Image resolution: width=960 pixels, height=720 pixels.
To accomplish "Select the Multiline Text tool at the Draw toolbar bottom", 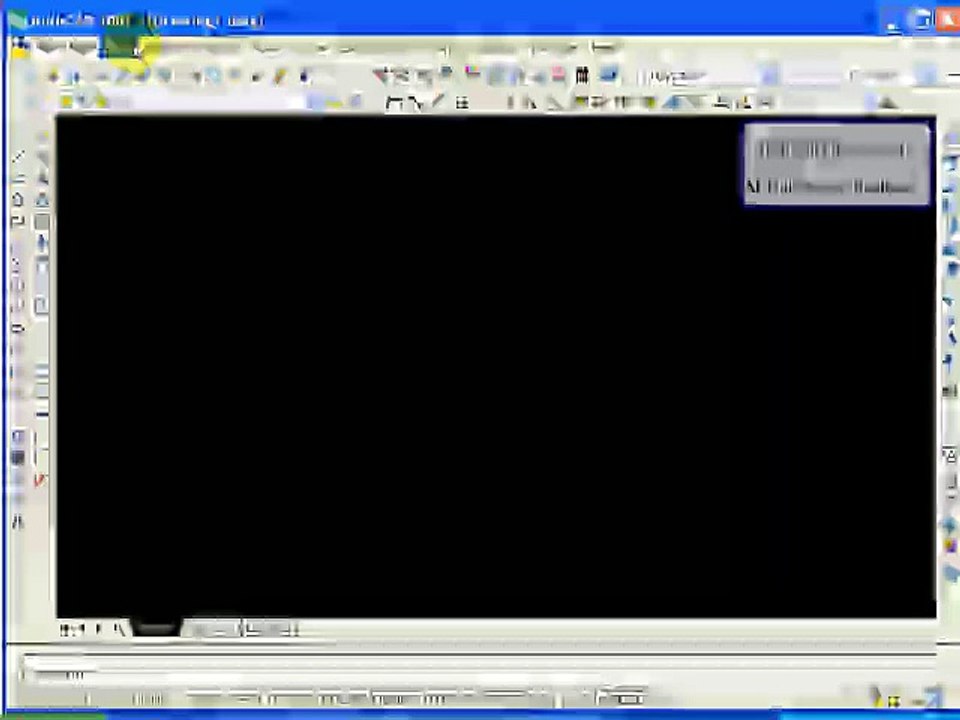I will point(18,522).
